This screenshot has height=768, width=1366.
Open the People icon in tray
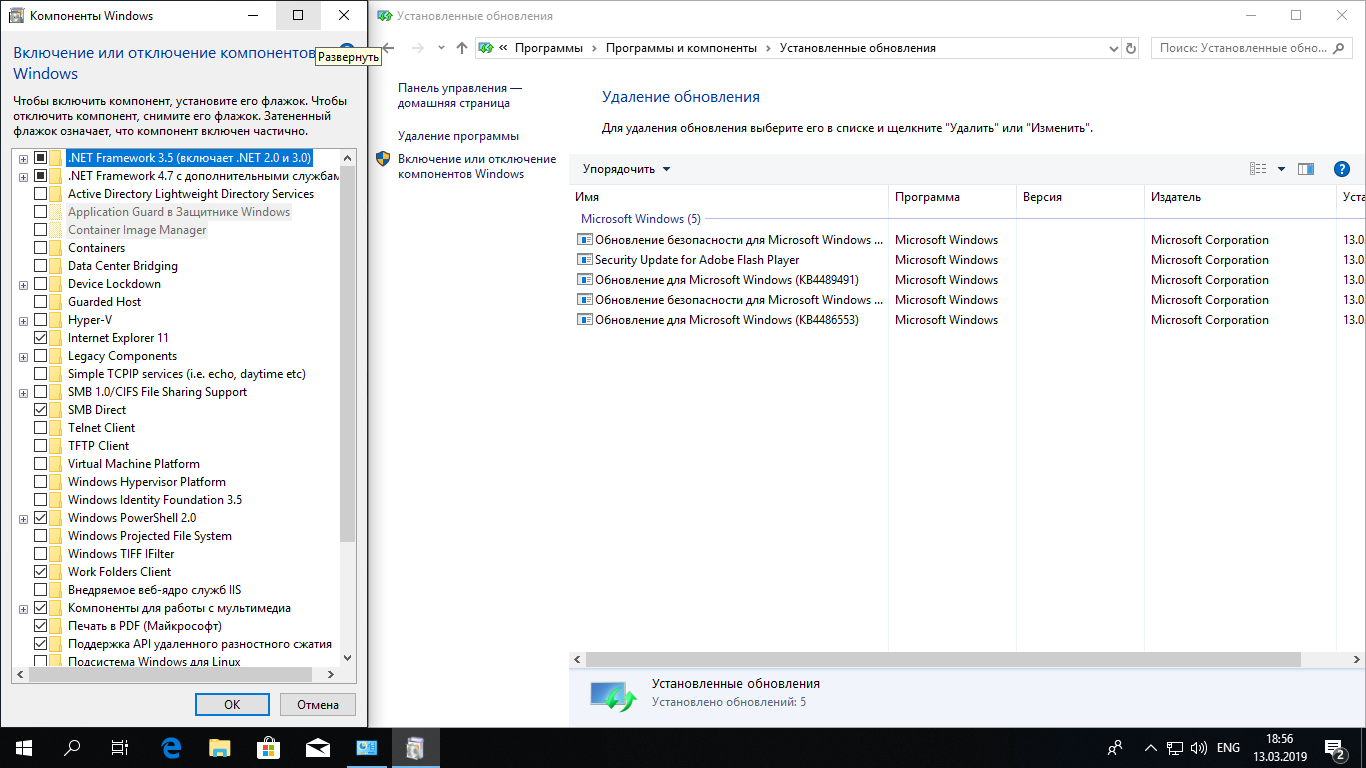coord(1115,747)
